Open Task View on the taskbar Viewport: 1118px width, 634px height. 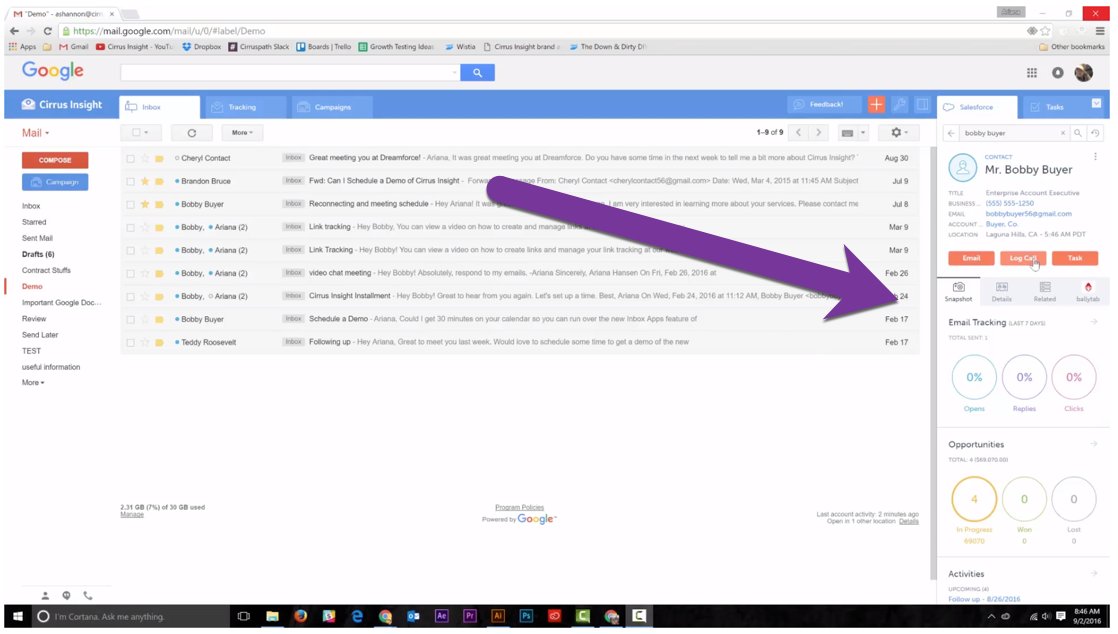244,616
